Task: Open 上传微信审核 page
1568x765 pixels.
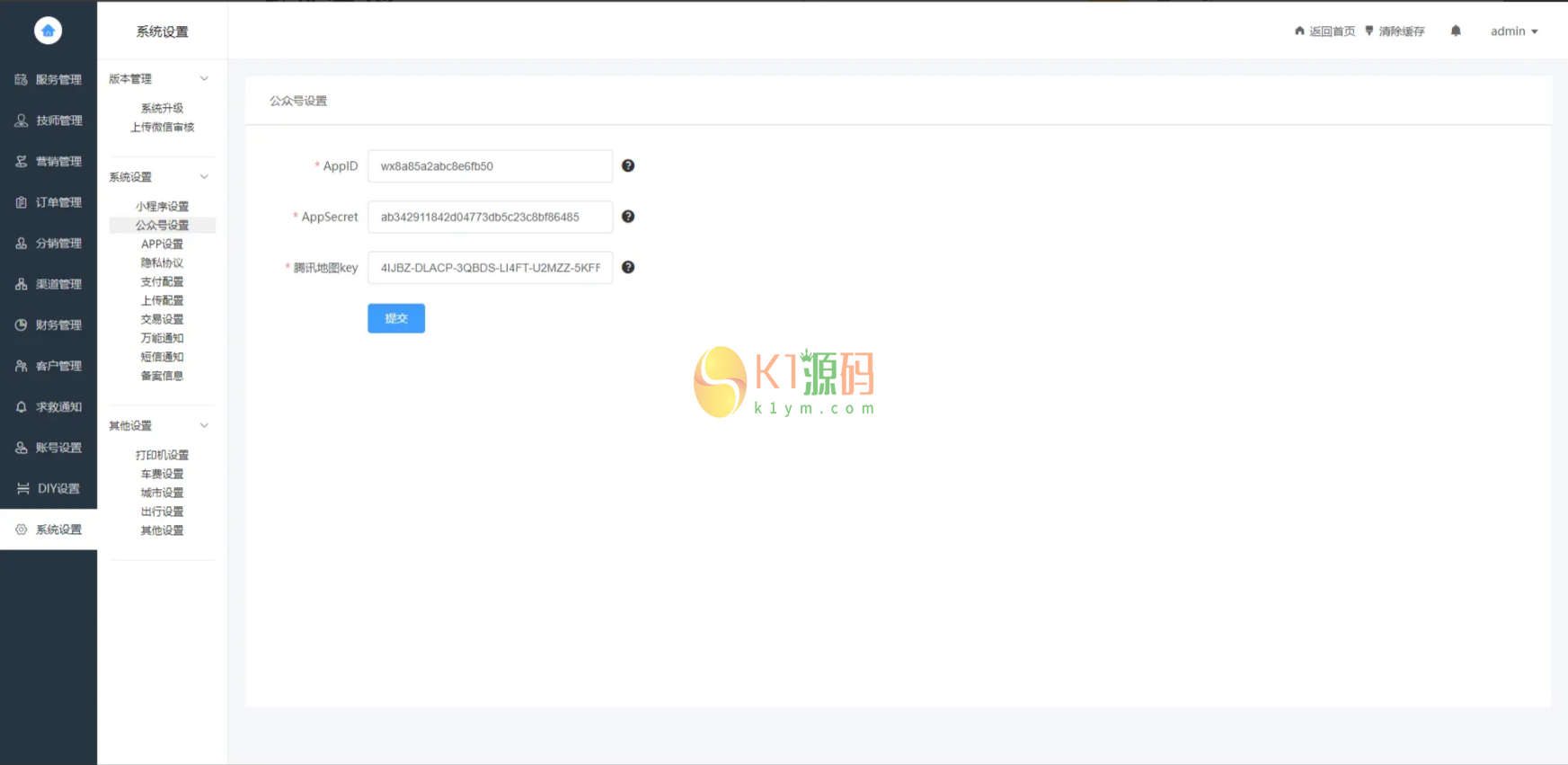Action: (x=162, y=127)
